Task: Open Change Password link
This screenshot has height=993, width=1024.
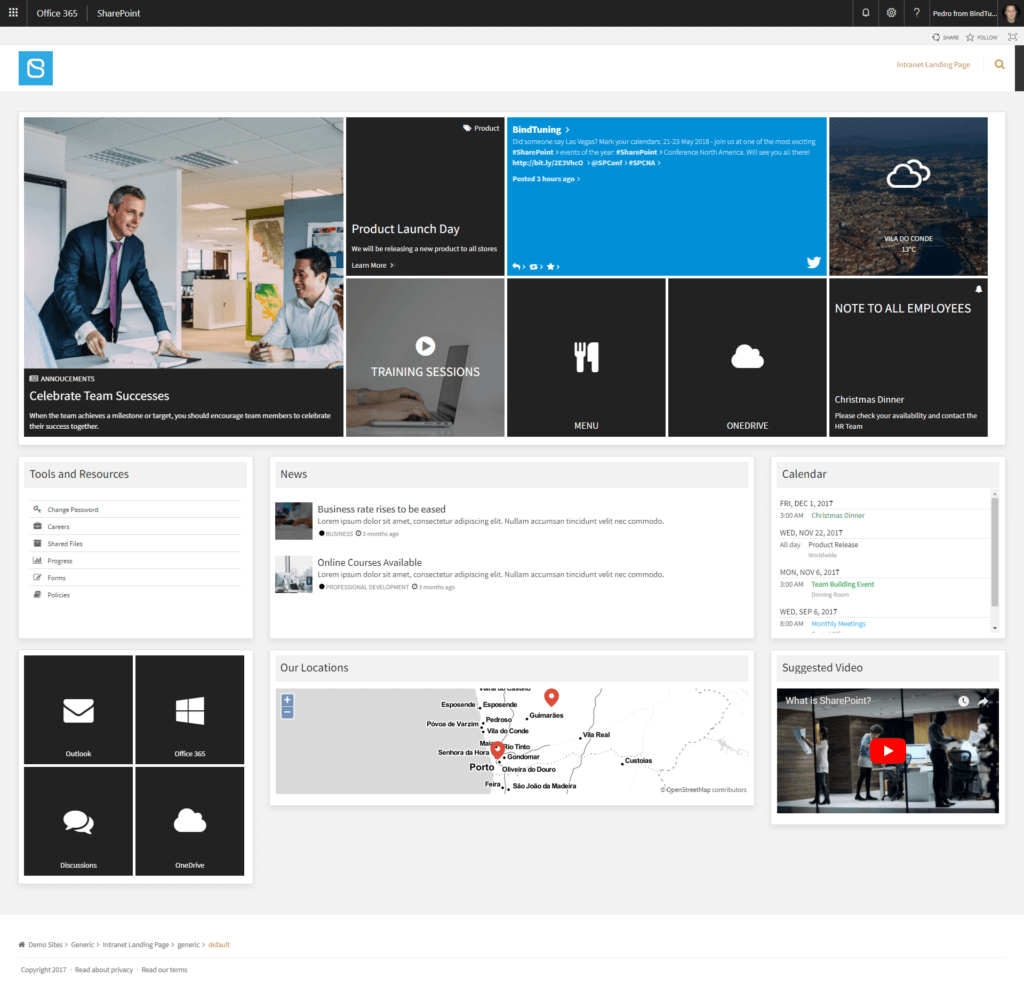Action: coord(72,510)
